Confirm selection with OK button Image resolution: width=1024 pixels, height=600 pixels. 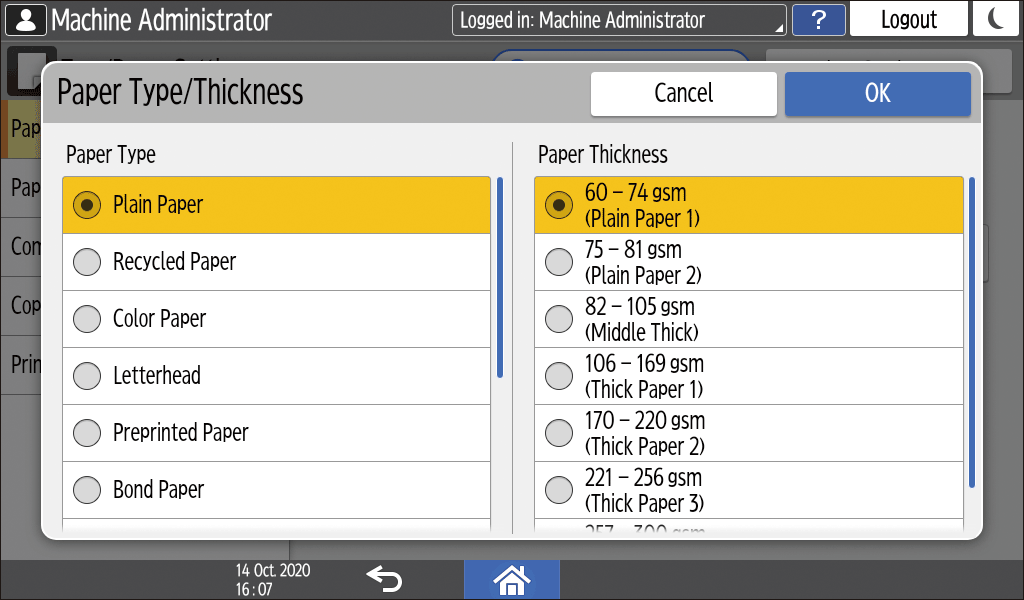877,93
